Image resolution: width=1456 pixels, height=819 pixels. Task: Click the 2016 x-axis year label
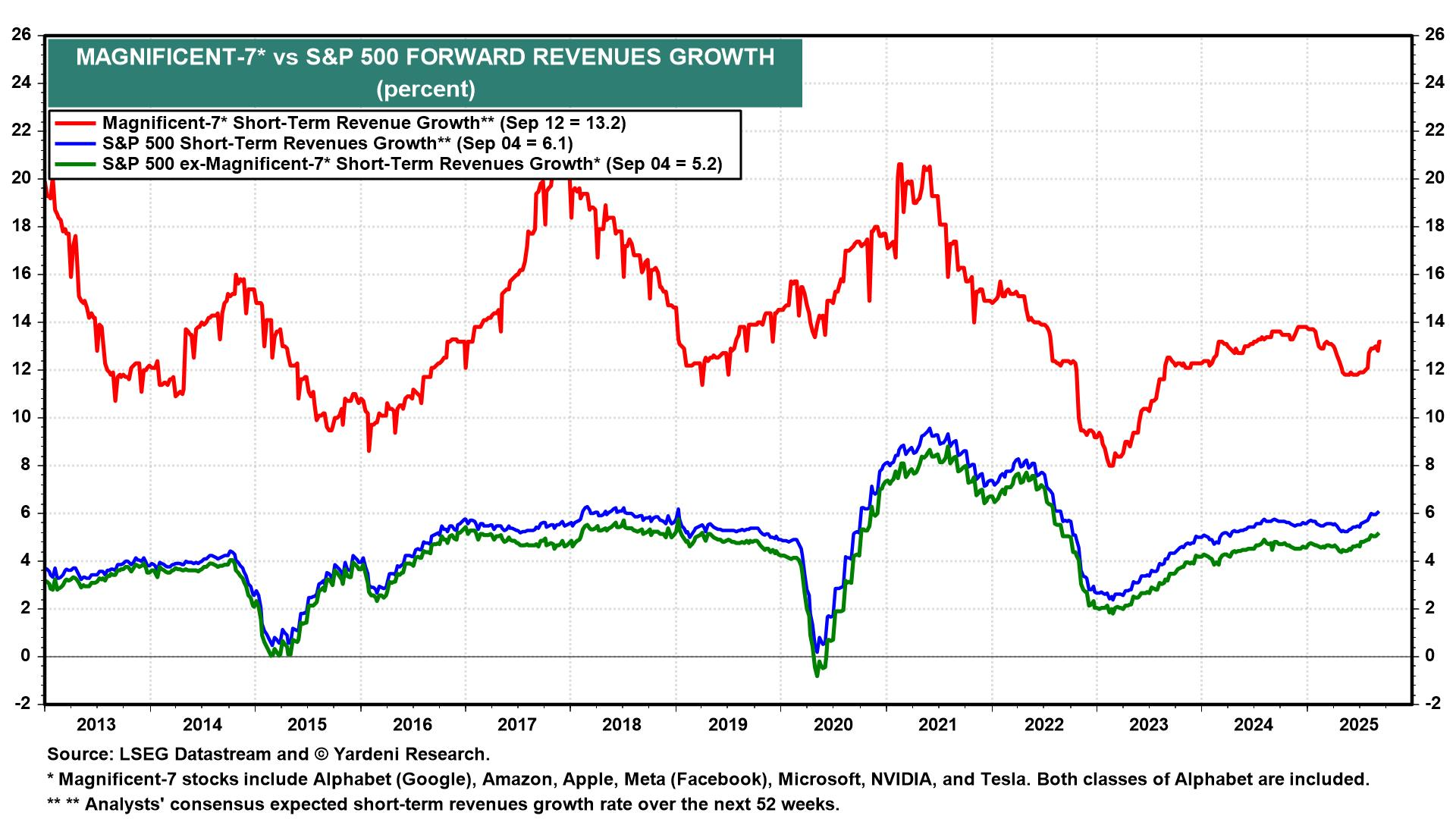[x=412, y=724]
